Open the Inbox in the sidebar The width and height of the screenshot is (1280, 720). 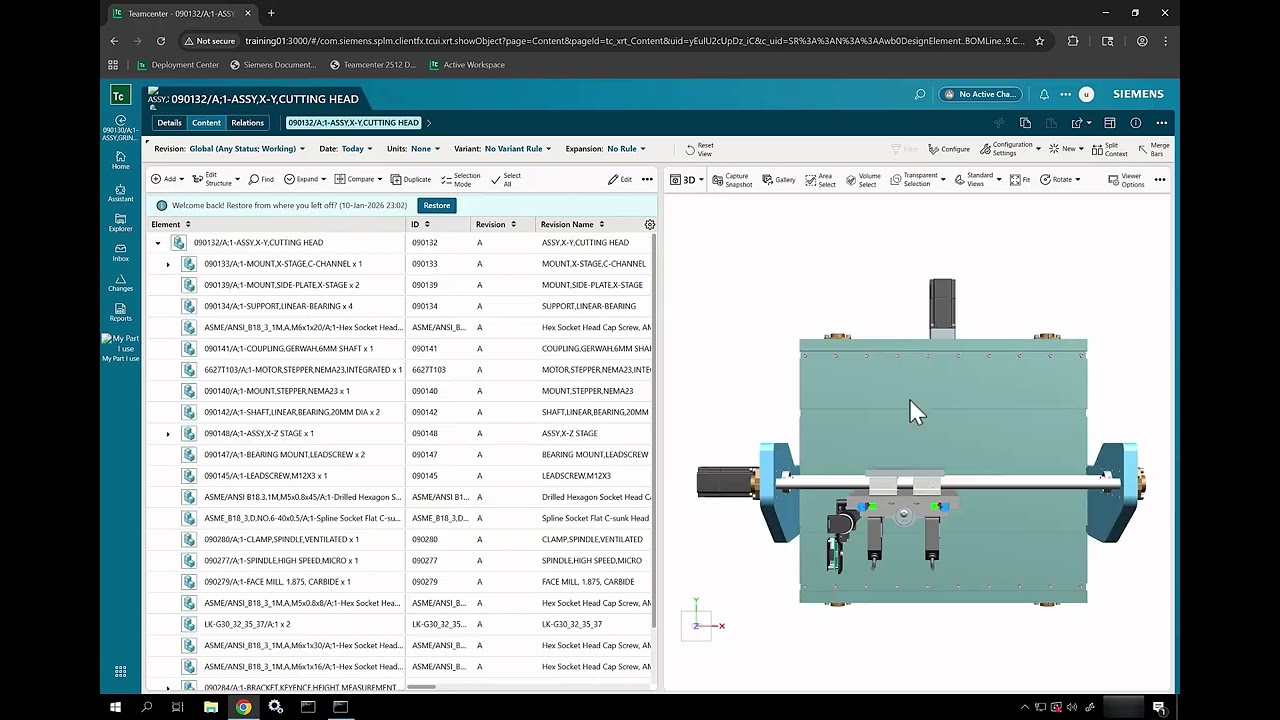(x=120, y=252)
